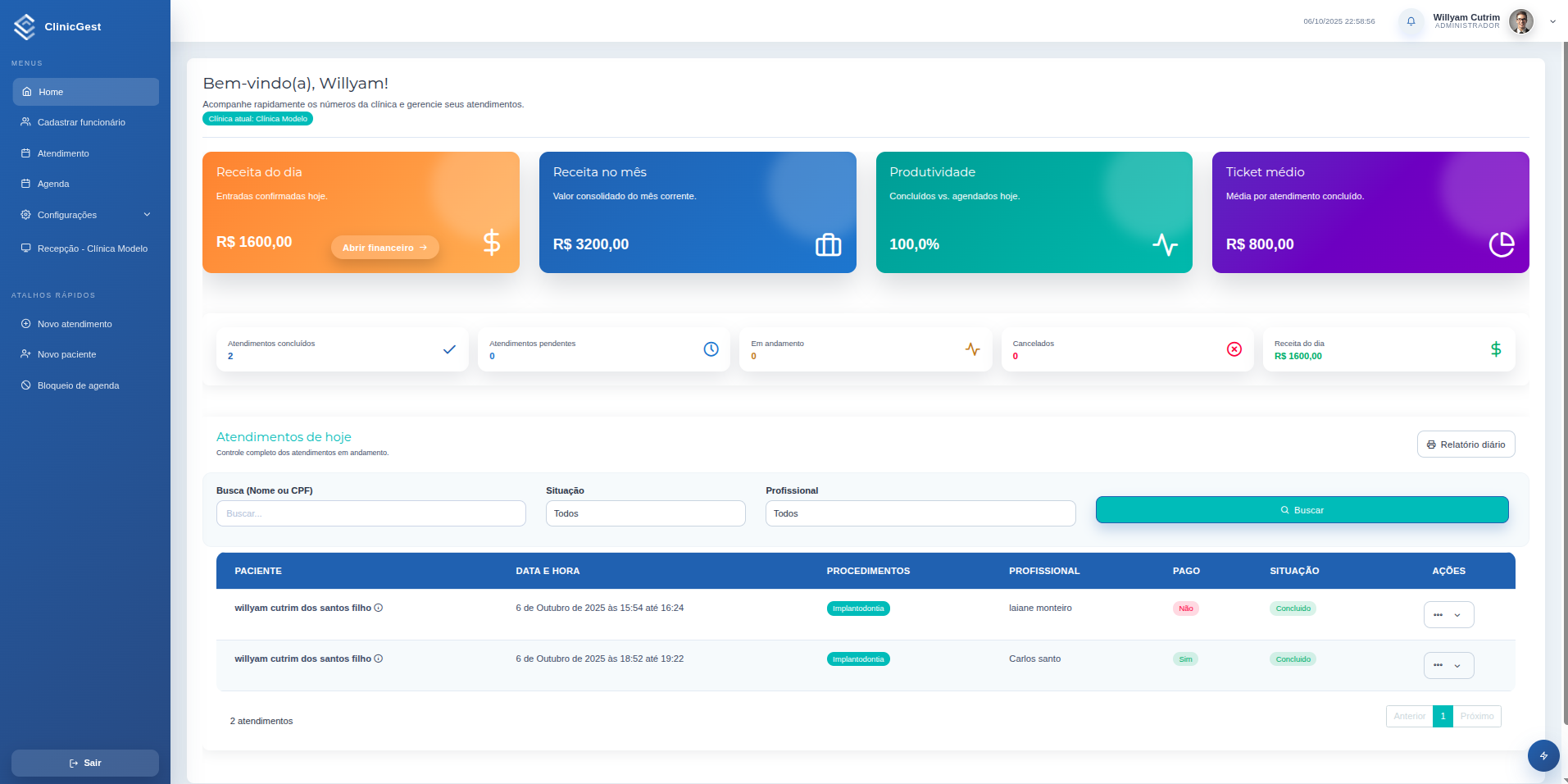Open actions dropdown for the 15:54 appointment
This screenshot has height=784, width=1568.
tap(1448, 614)
